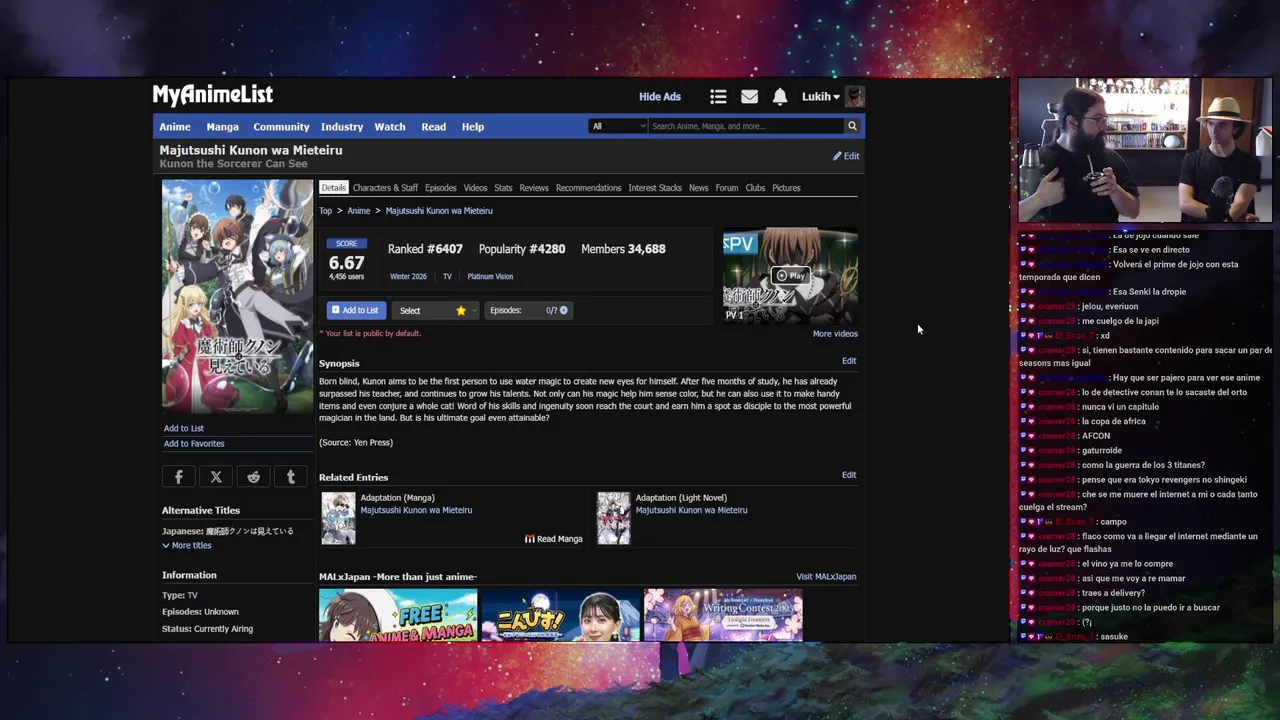This screenshot has width=1280, height=720.
Task: Switch to Recommendations tab
Action: tap(588, 188)
